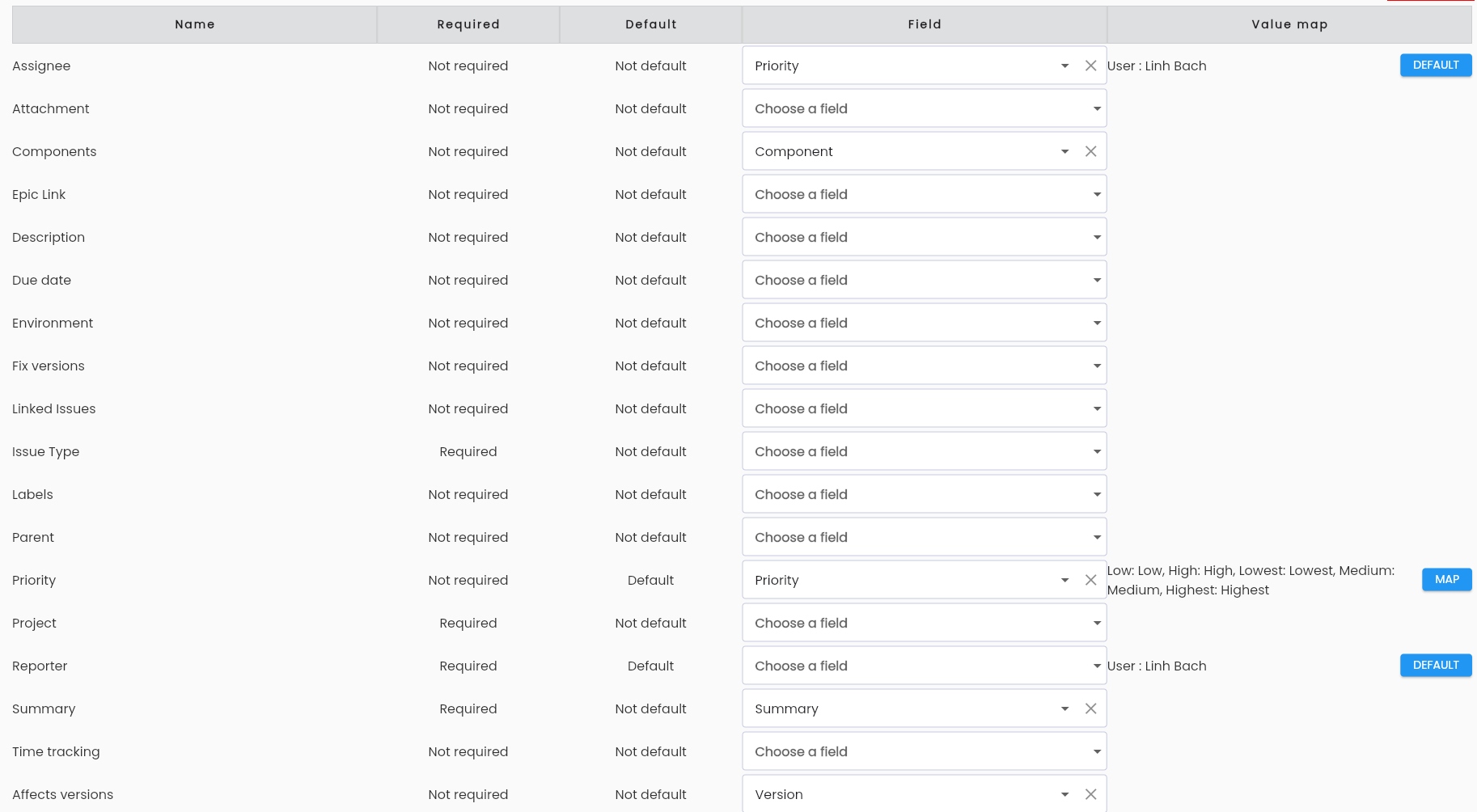Choose a field for Attachment

924,108
